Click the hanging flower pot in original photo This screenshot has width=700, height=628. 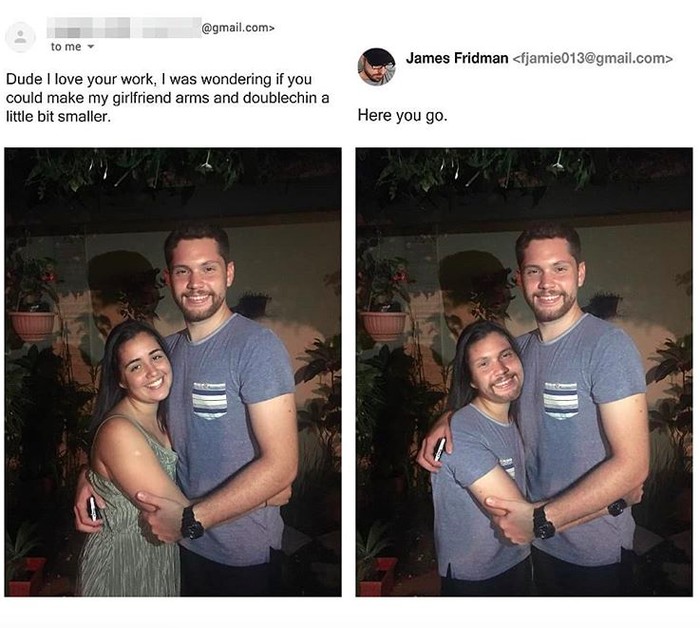tap(32, 322)
